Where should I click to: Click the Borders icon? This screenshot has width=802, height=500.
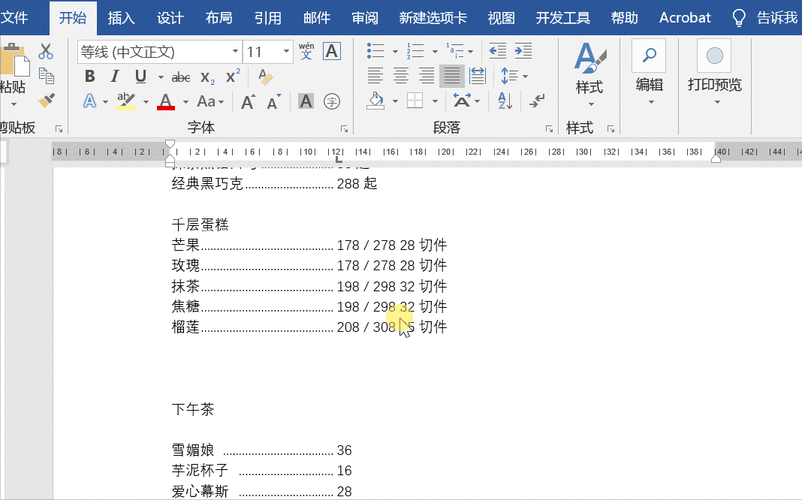coord(415,101)
